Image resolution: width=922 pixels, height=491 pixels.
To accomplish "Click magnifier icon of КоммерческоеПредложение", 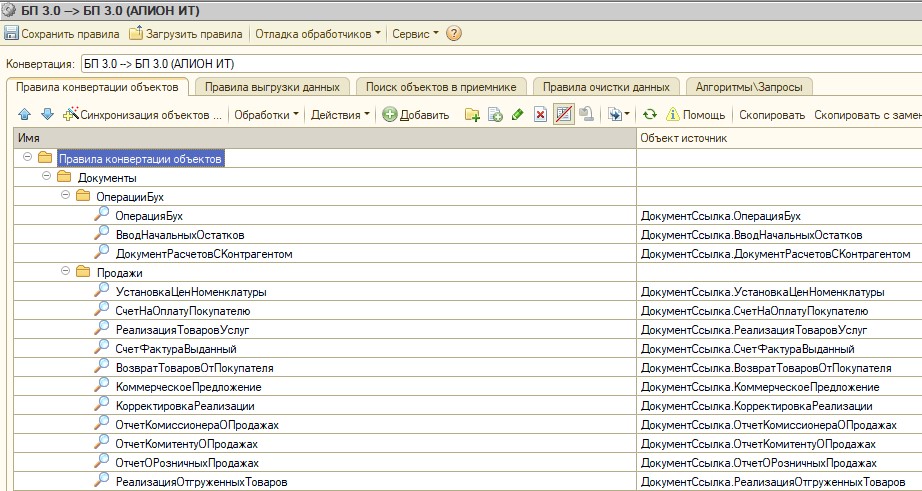I will pyautogui.click(x=102, y=385).
